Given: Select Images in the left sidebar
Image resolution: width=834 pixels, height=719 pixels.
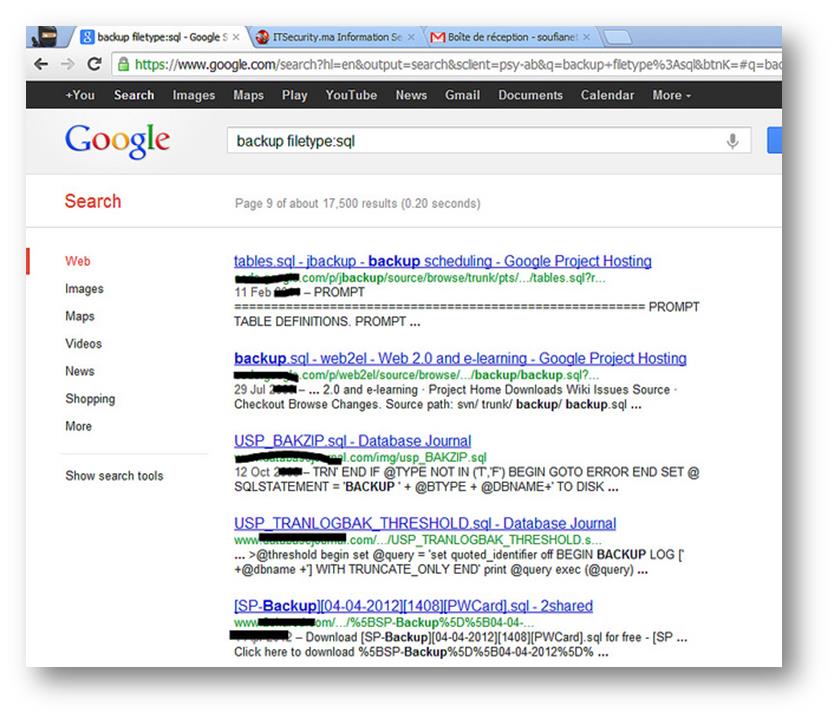Looking at the screenshot, I should [x=84, y=289].
